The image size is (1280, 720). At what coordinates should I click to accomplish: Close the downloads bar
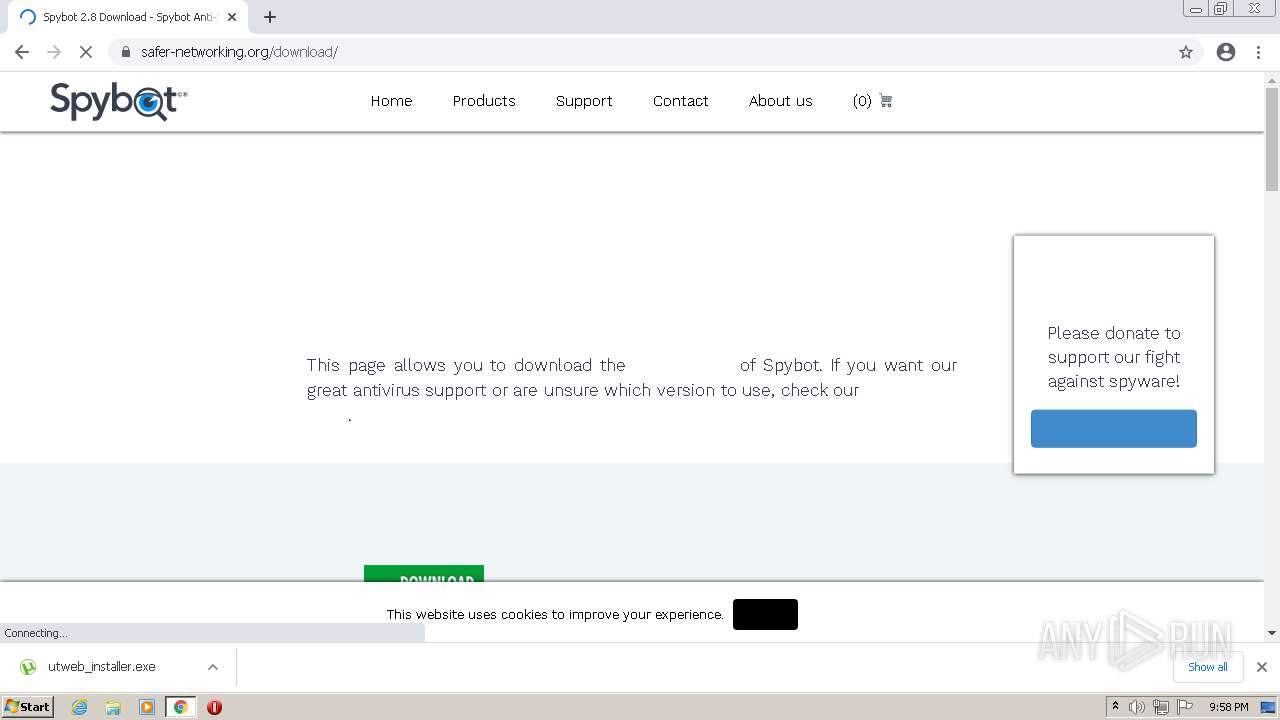tap(1262, 667)
